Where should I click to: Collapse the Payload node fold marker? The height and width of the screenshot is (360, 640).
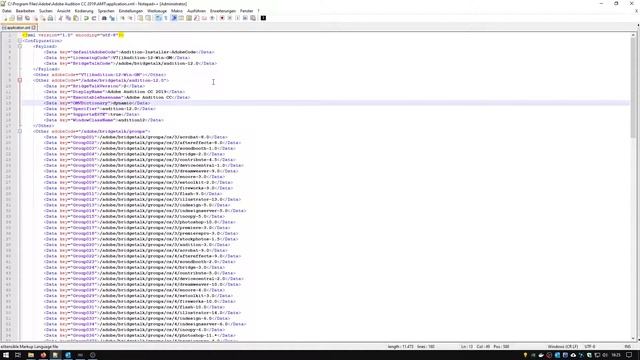point(20,47)
